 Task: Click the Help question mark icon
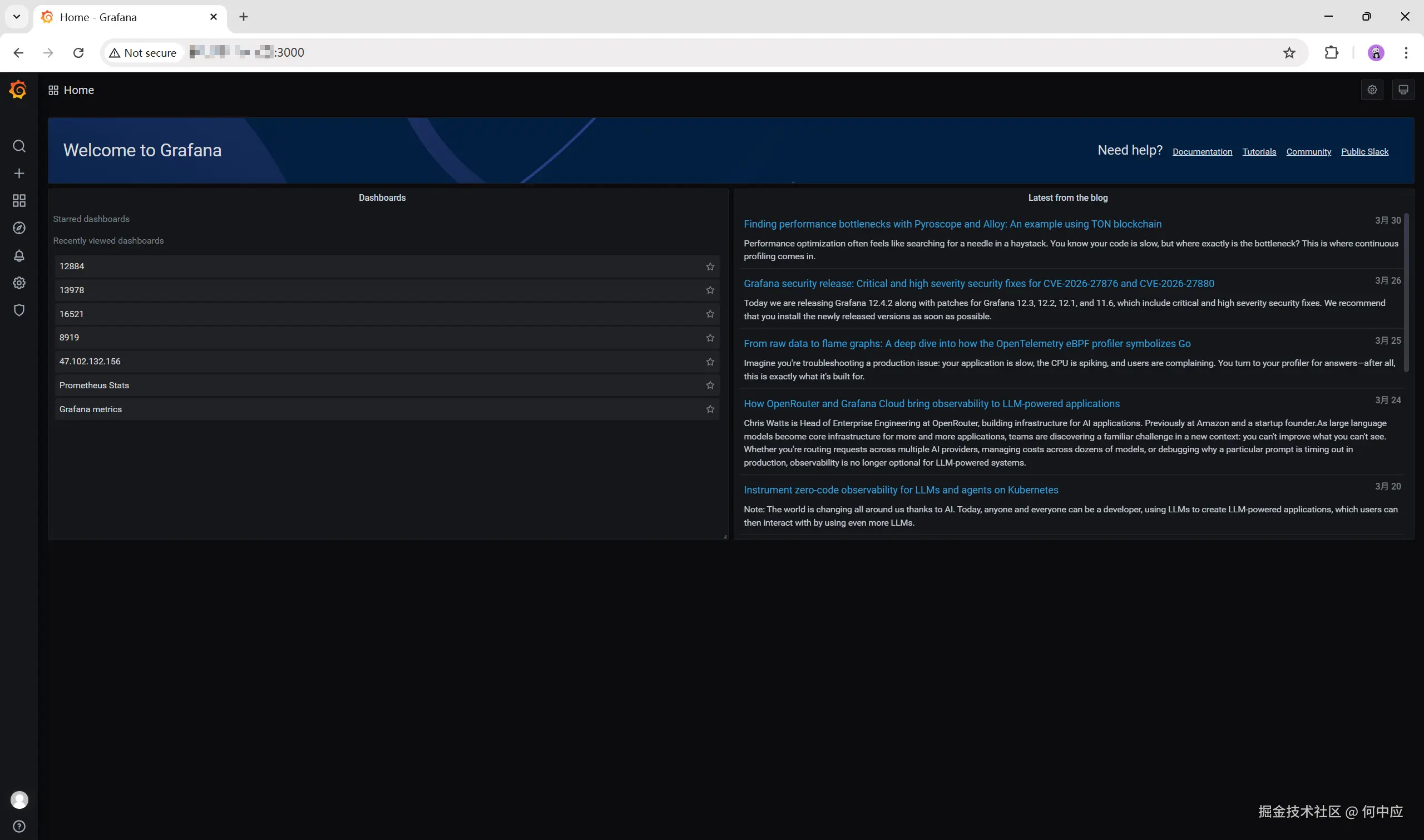tap(19, 826)
